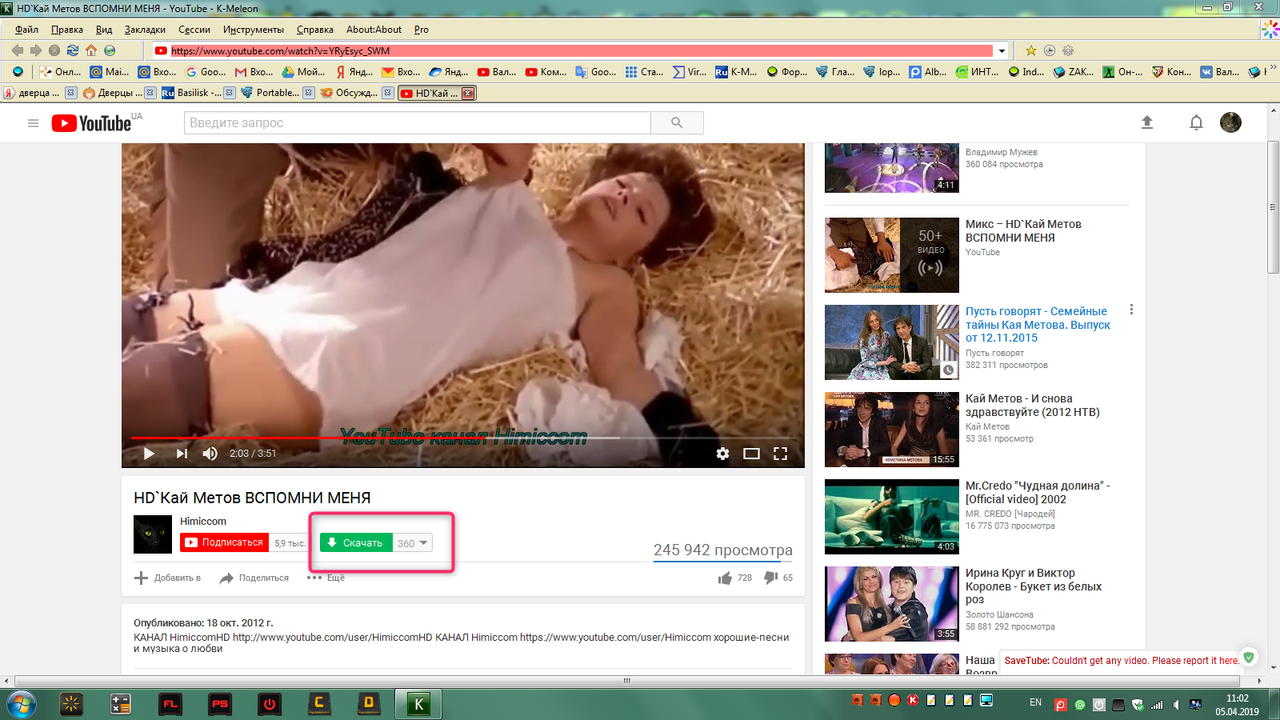Add bookmark with the star icon
Viewport: 1280px width, 720px height.
pos(1031,50)
